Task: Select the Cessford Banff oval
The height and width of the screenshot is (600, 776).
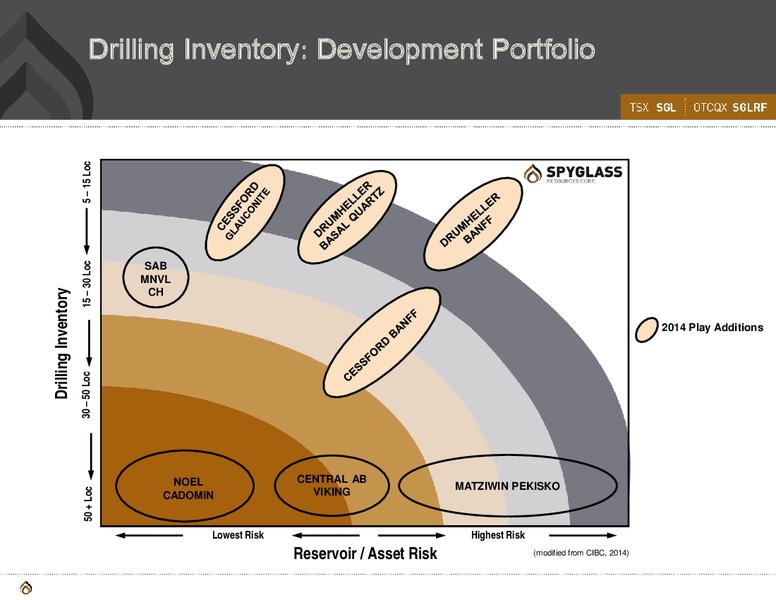Action: click(x=382, y=343)
